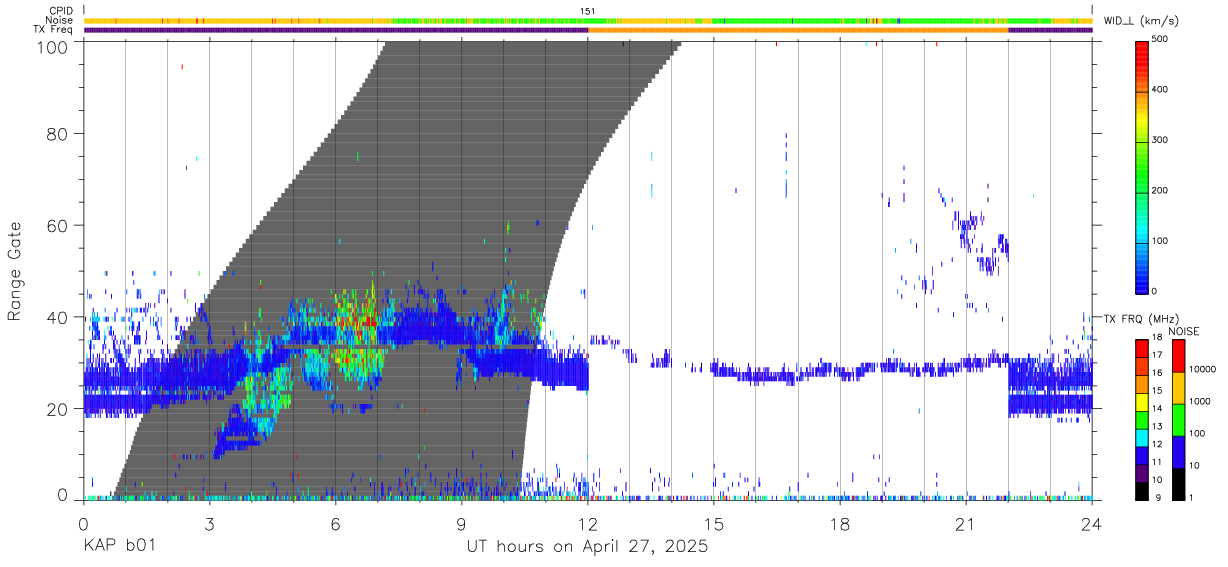This screenshot has height=567, width=1228.
Task: Click the CPID label
Action: pyautogui.click(x=59, y=11)
